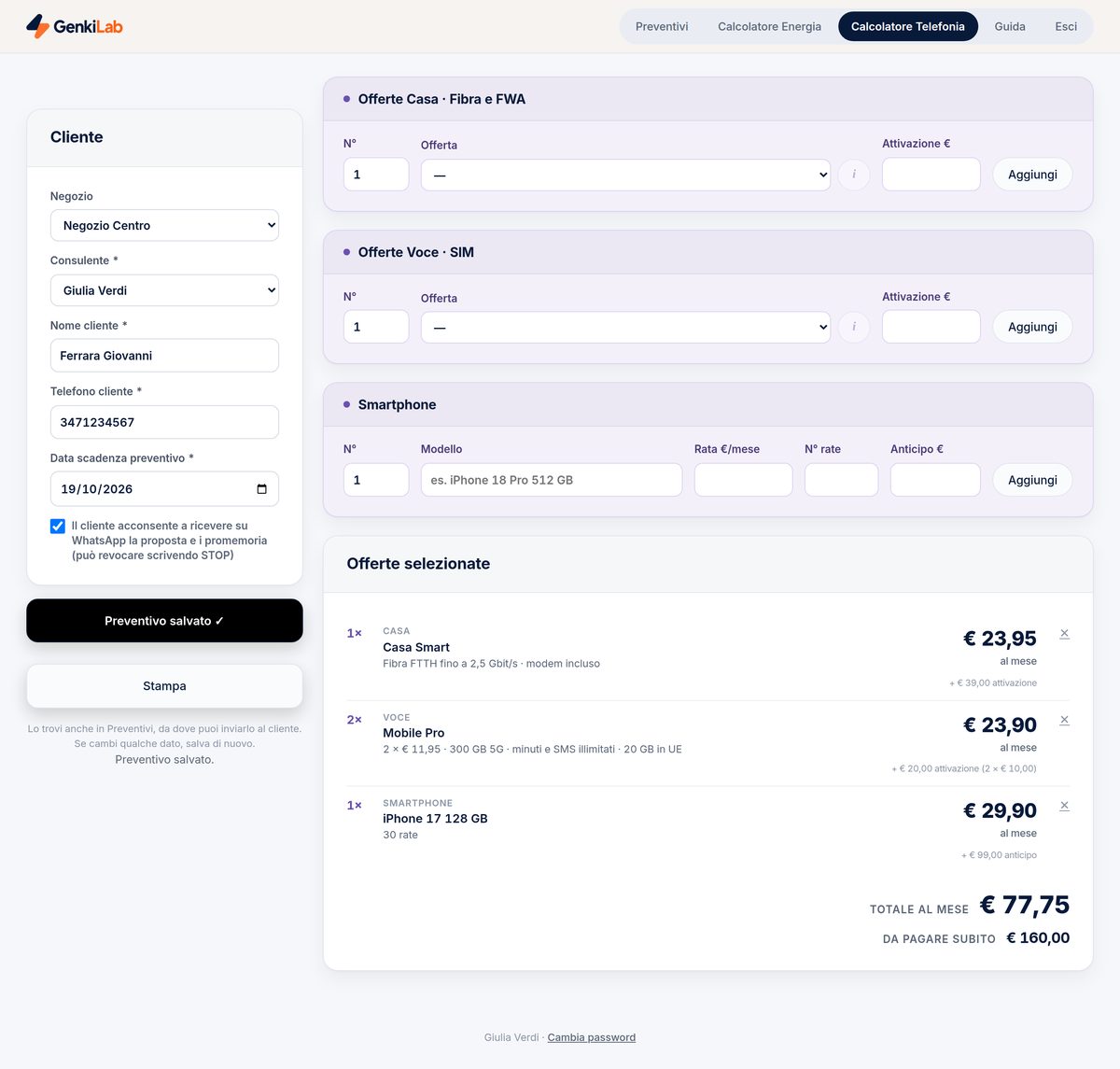Viewport: 1120px width, 1069px height.
Task: Add the Casa offer with Aggiungi
Action: (x=1032, y=175)
